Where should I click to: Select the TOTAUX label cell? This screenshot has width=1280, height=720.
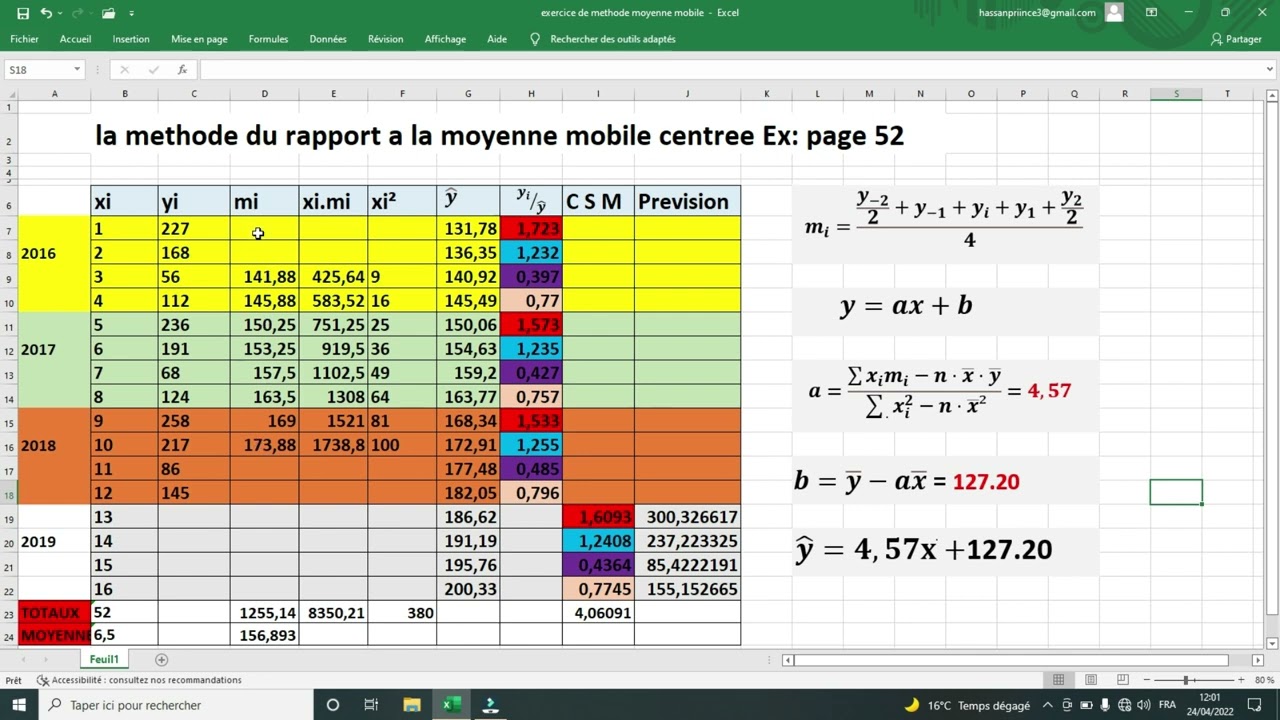click(54, 613)
